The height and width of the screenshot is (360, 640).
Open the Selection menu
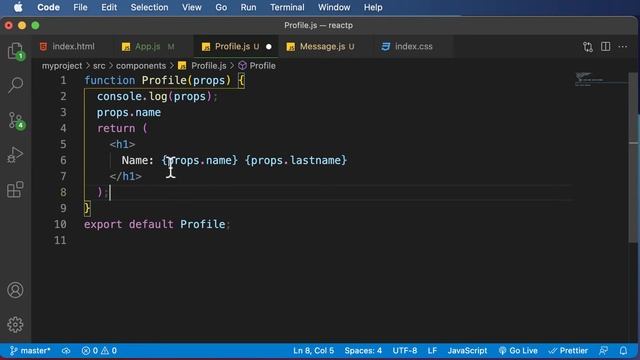[x=149, y=7]
